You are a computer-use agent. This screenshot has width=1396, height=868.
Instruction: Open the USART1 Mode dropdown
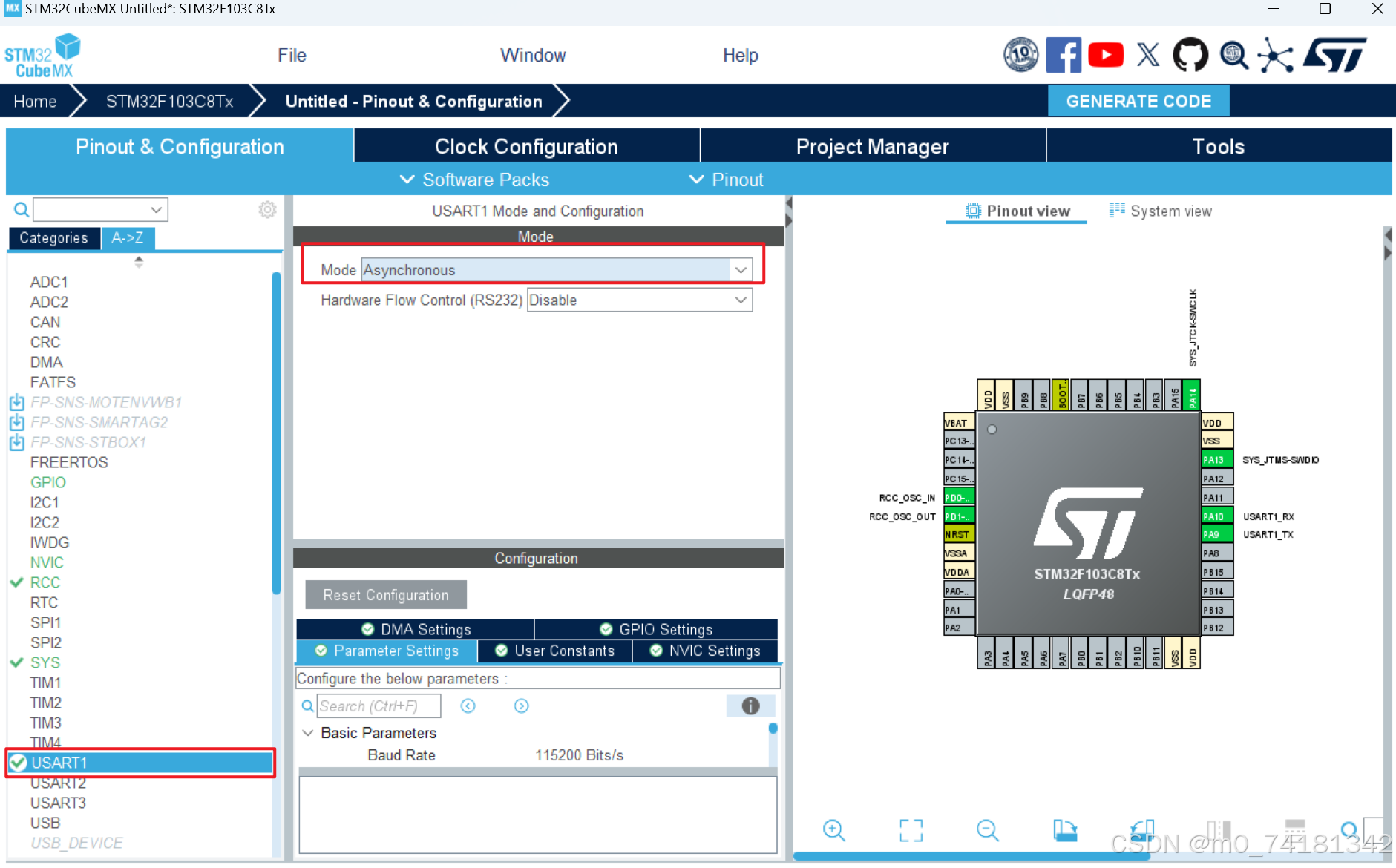(557, 270)
